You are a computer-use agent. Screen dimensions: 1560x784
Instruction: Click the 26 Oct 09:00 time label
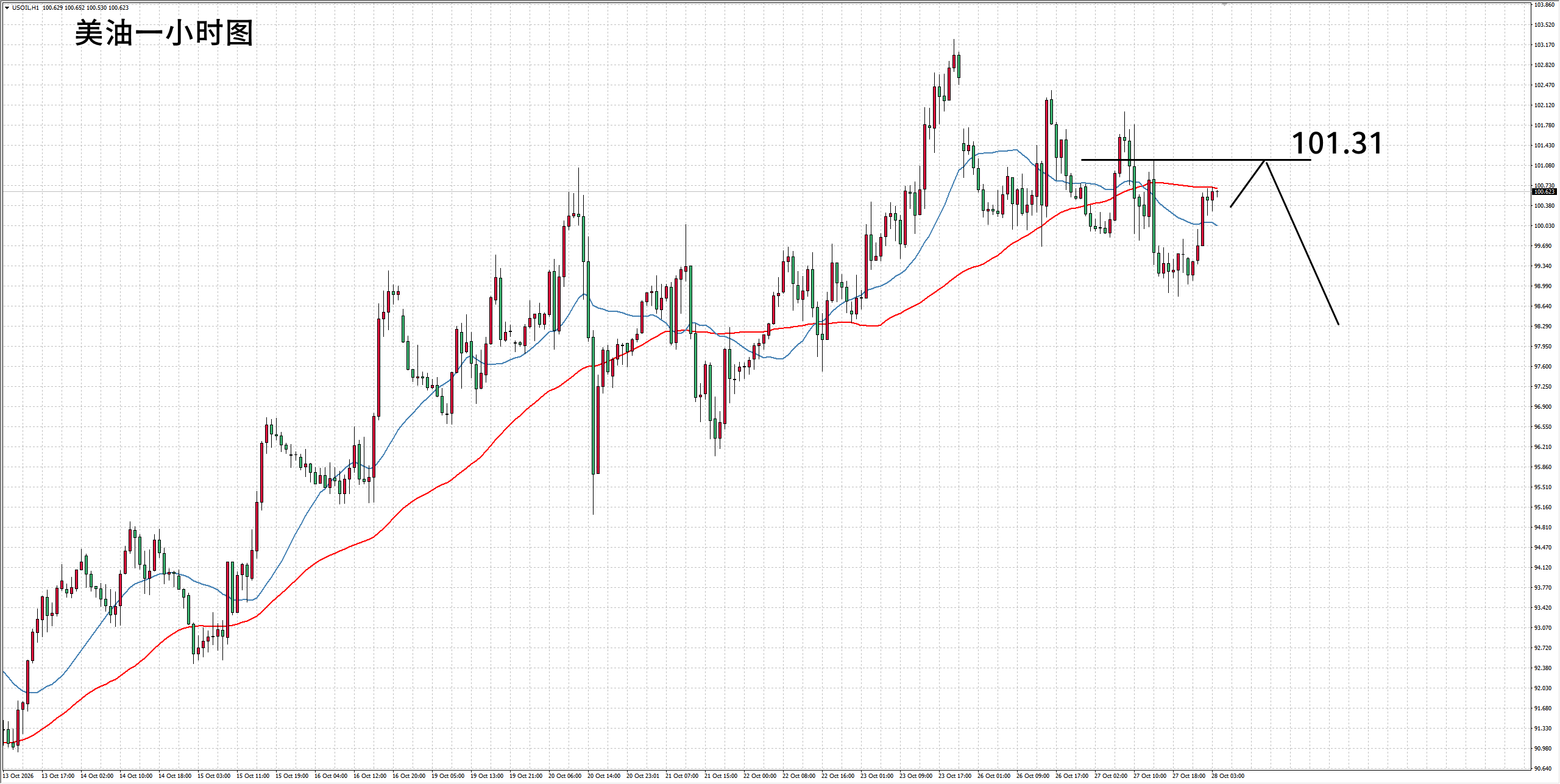(x=1033, y=776)
